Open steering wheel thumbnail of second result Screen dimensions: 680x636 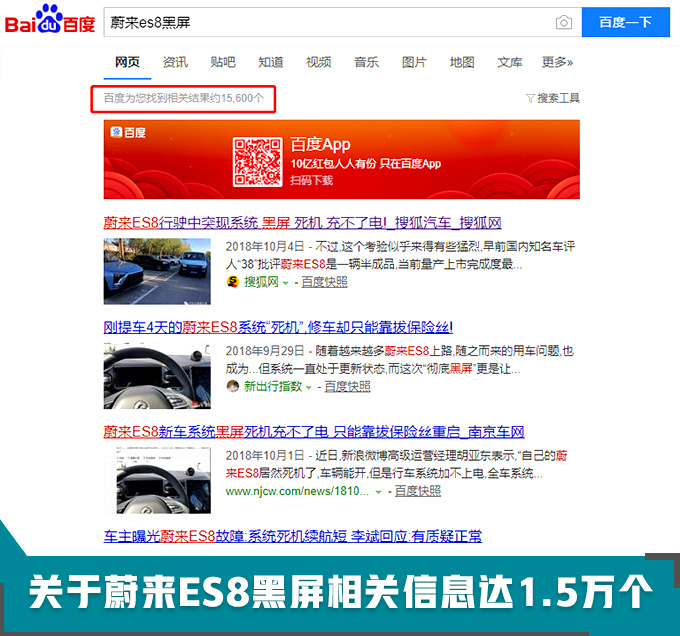157,376
